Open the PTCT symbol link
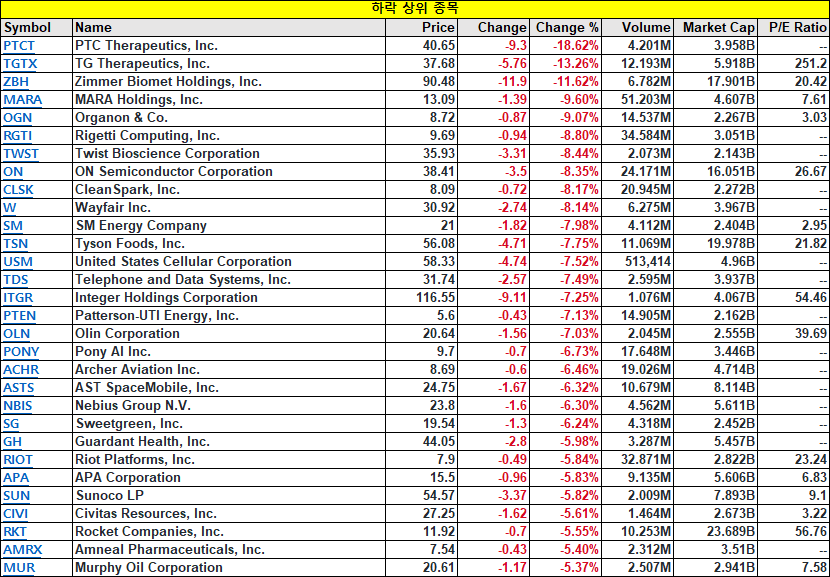 tap(19, 46)
